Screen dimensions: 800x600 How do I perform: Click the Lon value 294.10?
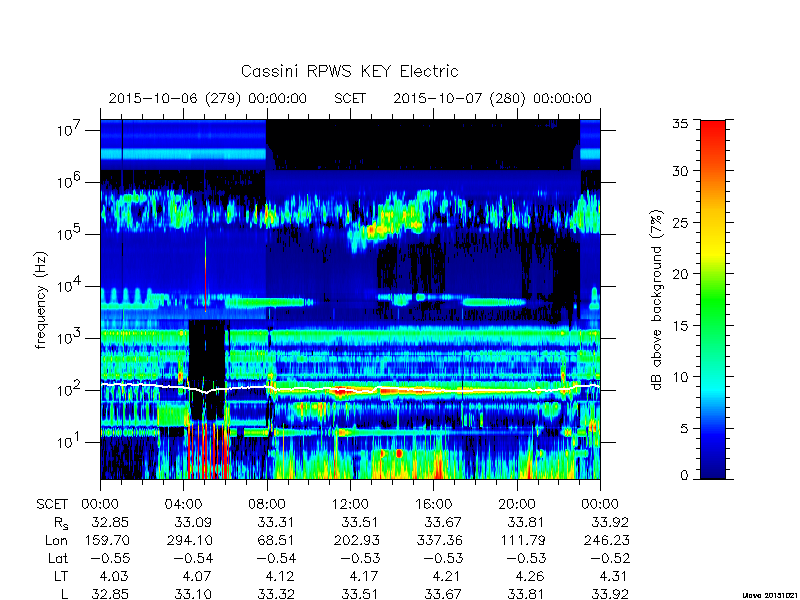click(x=189, y=540)
